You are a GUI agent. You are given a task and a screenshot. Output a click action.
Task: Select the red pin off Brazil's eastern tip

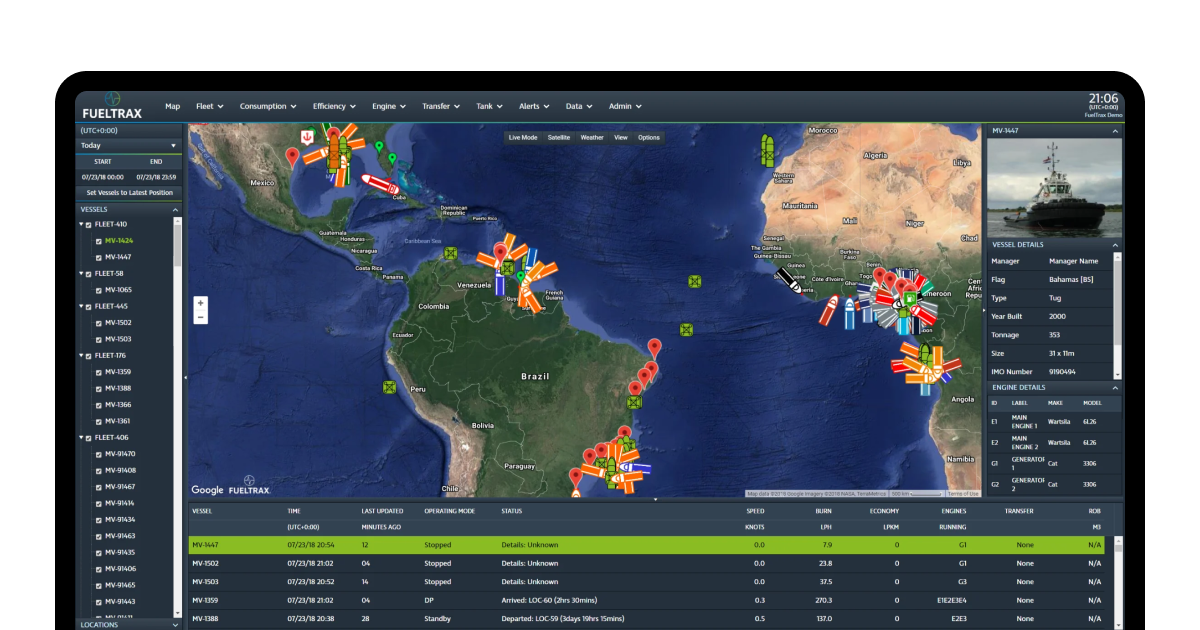coord(655,349)
